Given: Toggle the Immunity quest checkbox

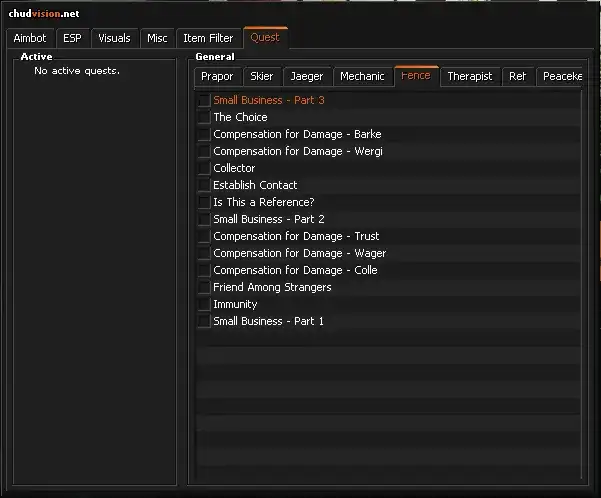Looking at the screenshot, I should (x=204, y=305).
